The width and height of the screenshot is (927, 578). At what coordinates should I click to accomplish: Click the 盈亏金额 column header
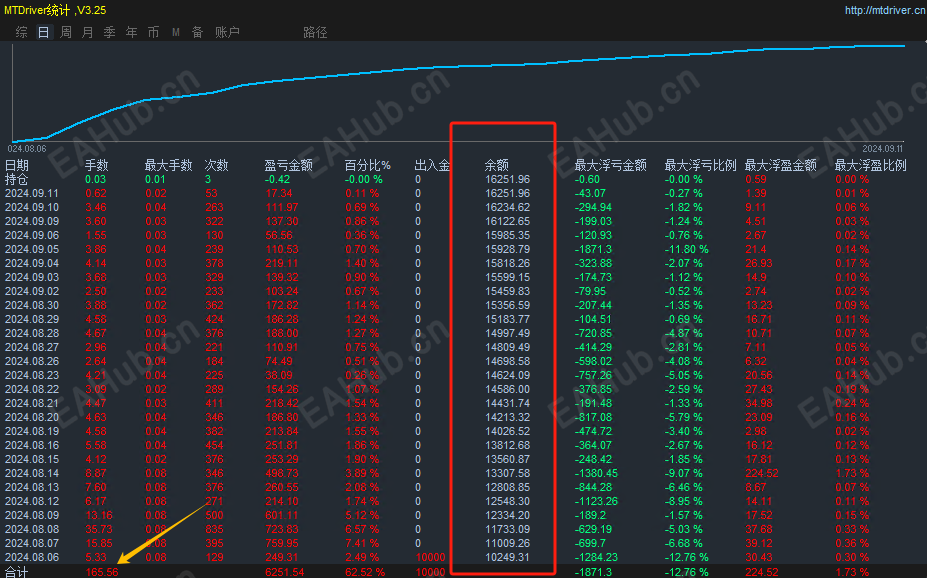[x=289, y=165]
